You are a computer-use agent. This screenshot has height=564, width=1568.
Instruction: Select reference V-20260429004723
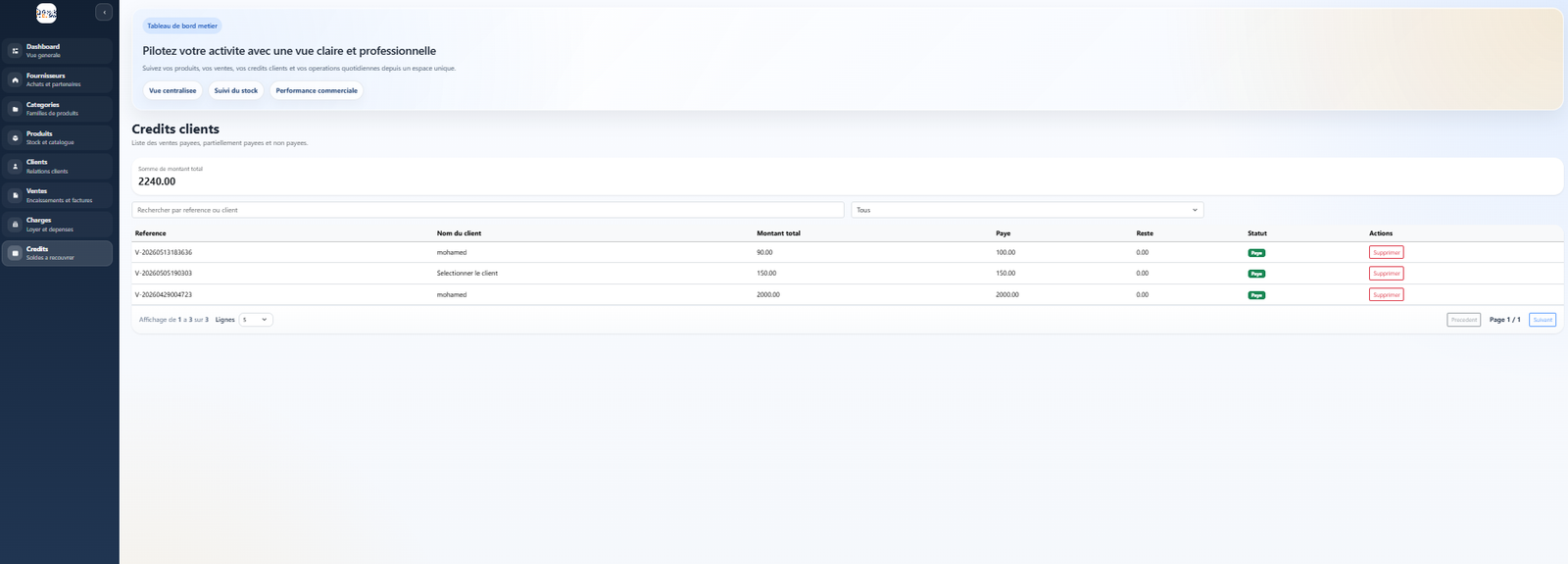(164, 294)
